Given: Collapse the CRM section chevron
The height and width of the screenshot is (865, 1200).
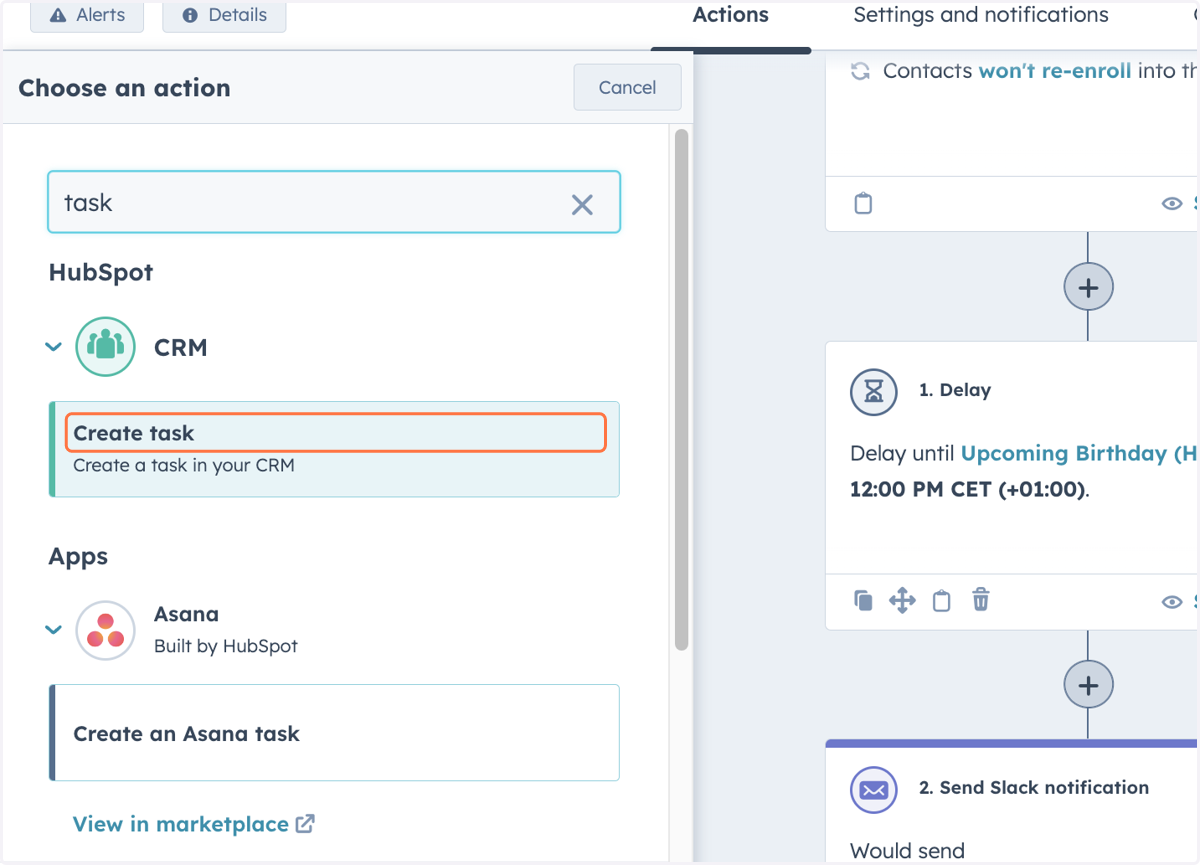Looking at the screenshot, I should coord(53,348).
